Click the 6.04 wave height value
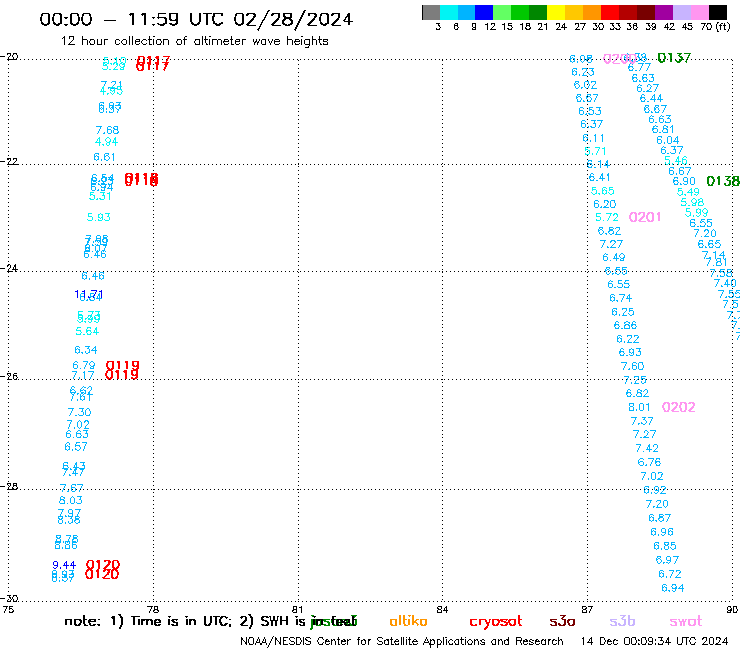 coord(668,140)
